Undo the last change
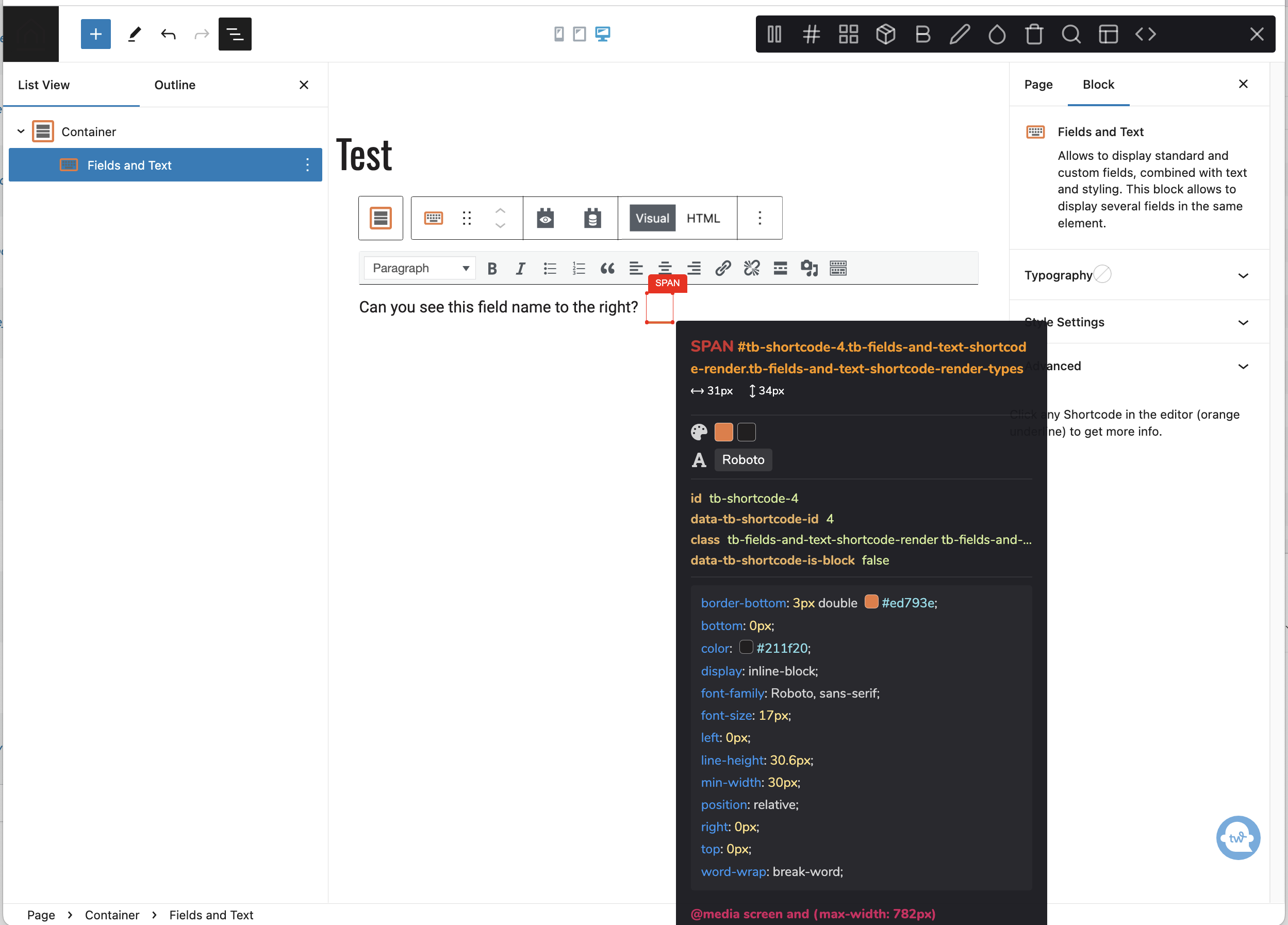 click(168, 34)
